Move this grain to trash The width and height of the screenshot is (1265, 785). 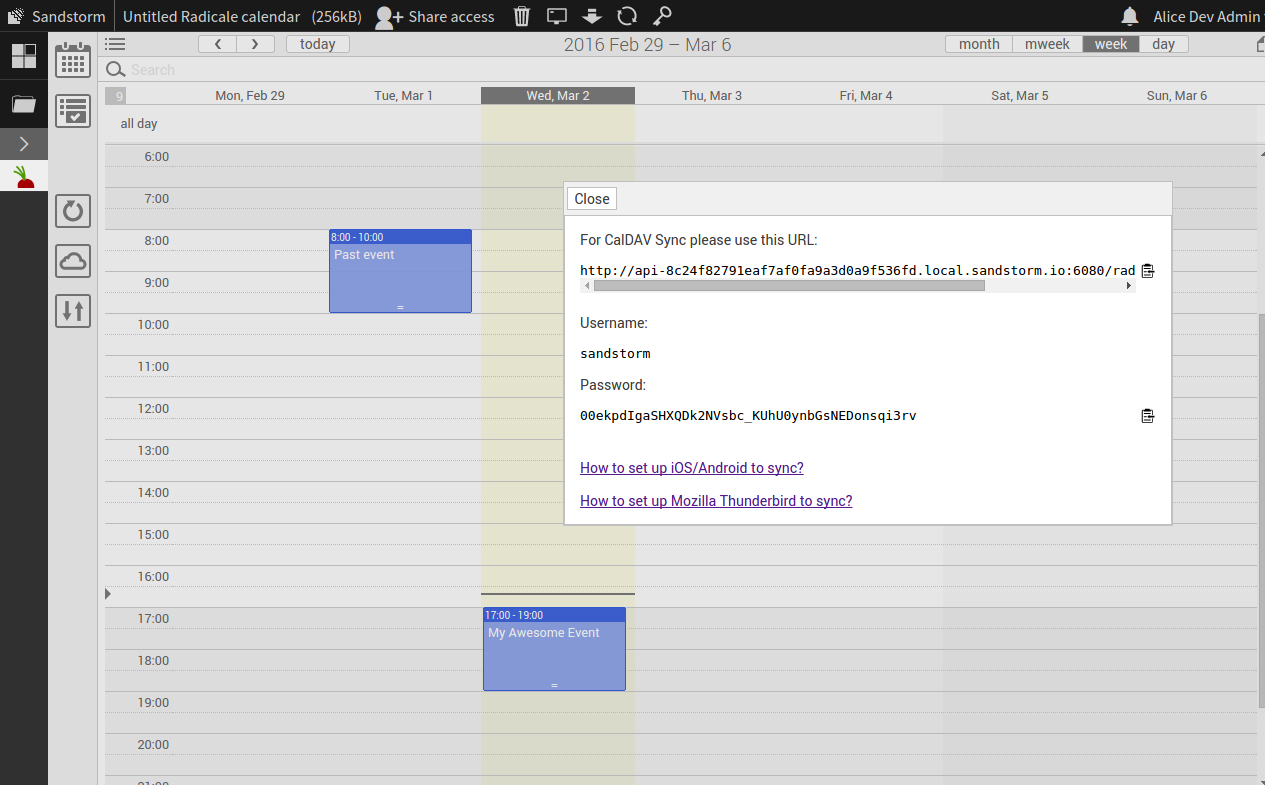tap(522, 16)
